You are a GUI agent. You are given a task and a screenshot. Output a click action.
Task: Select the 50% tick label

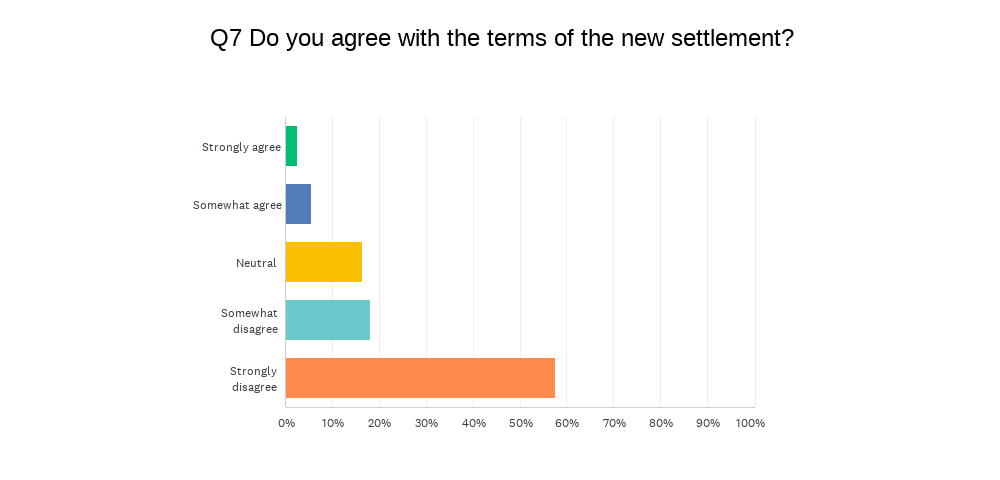tap(520, 423)
